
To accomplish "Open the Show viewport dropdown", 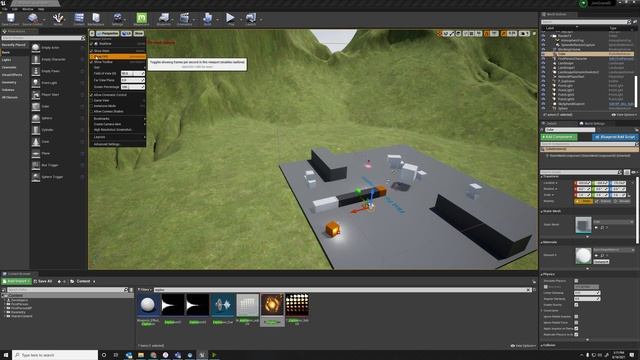I will click(x=139, y=33).
